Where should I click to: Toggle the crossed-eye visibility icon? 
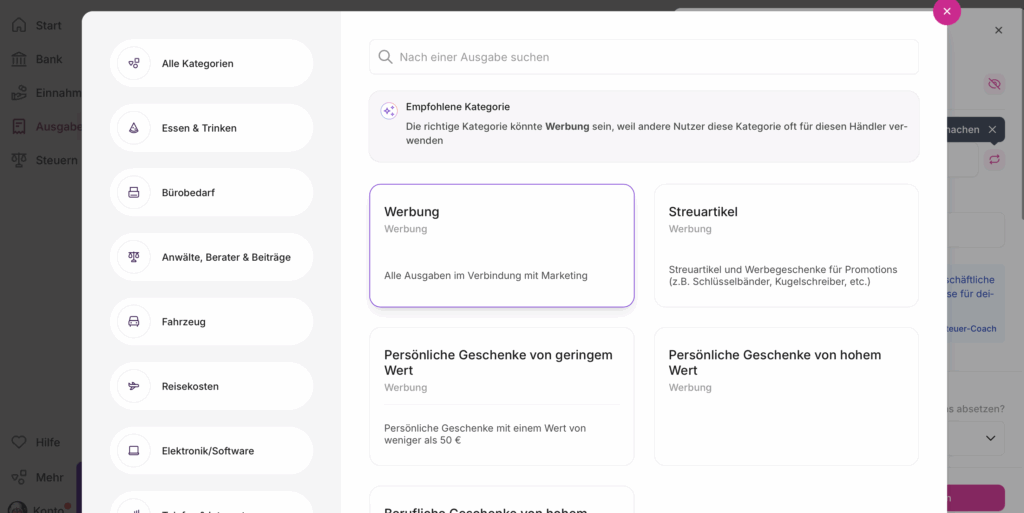[x=993, y=84]
